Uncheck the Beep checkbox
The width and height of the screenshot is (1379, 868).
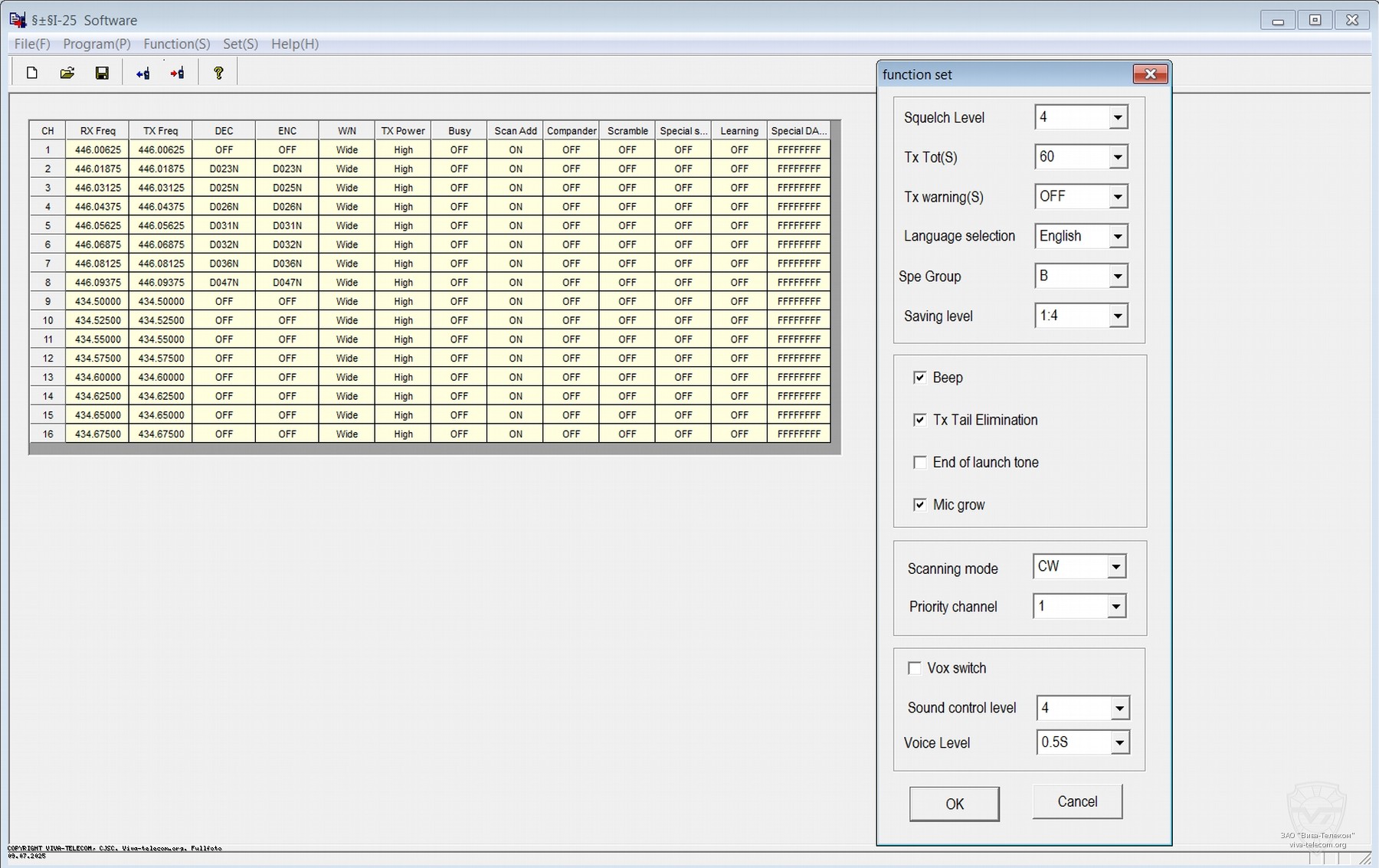pos(919,378)
